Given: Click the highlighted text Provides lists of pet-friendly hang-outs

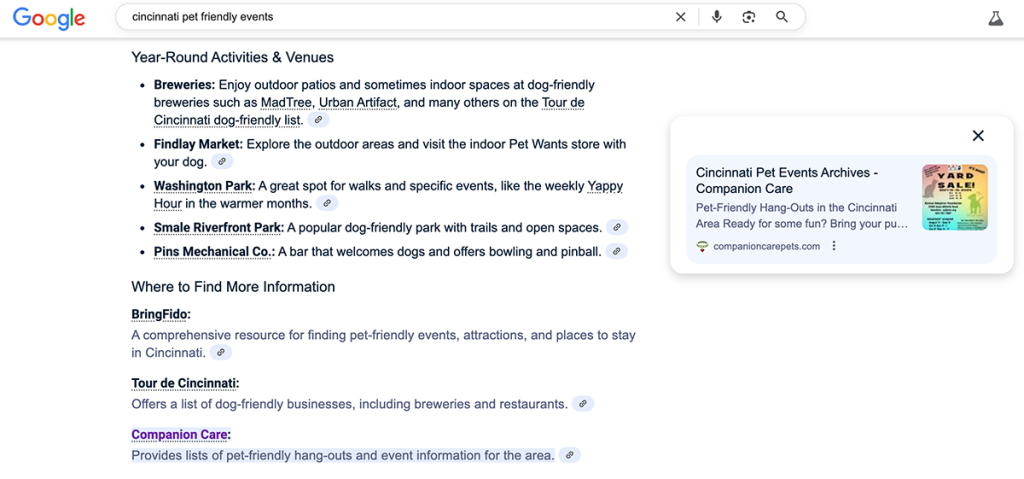Looking at the screenshot, I should [x=343, y=455].
